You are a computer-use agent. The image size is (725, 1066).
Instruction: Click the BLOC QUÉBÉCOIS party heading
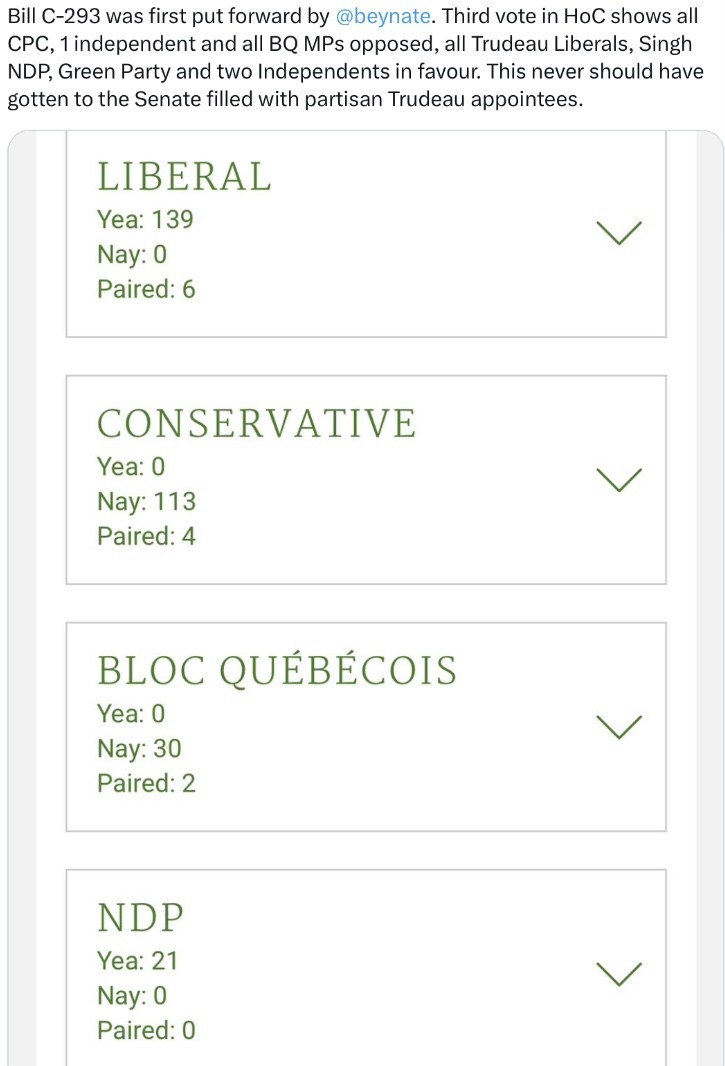[x=276, y=671]
